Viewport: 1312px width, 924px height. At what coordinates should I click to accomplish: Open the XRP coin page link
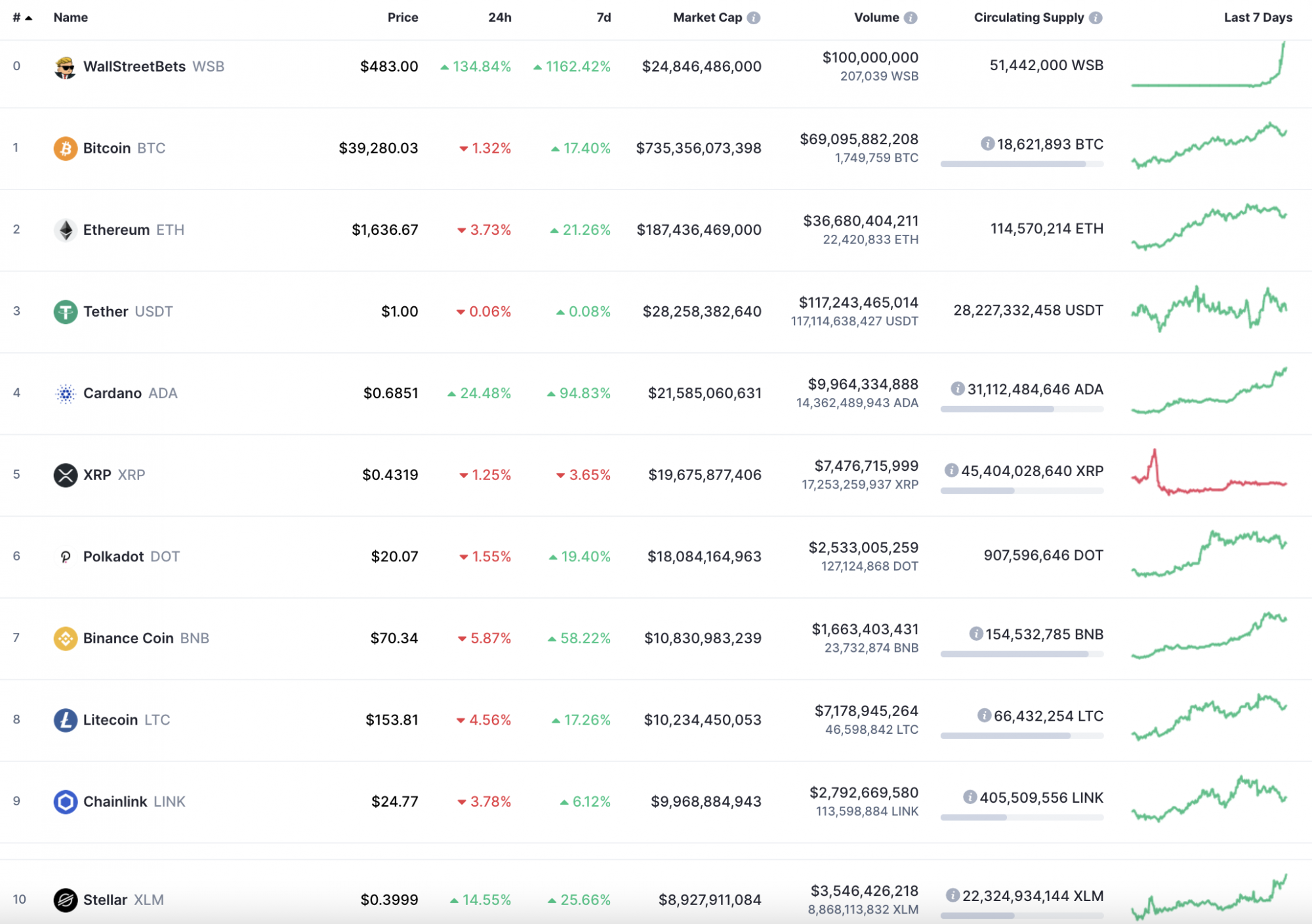114,475
